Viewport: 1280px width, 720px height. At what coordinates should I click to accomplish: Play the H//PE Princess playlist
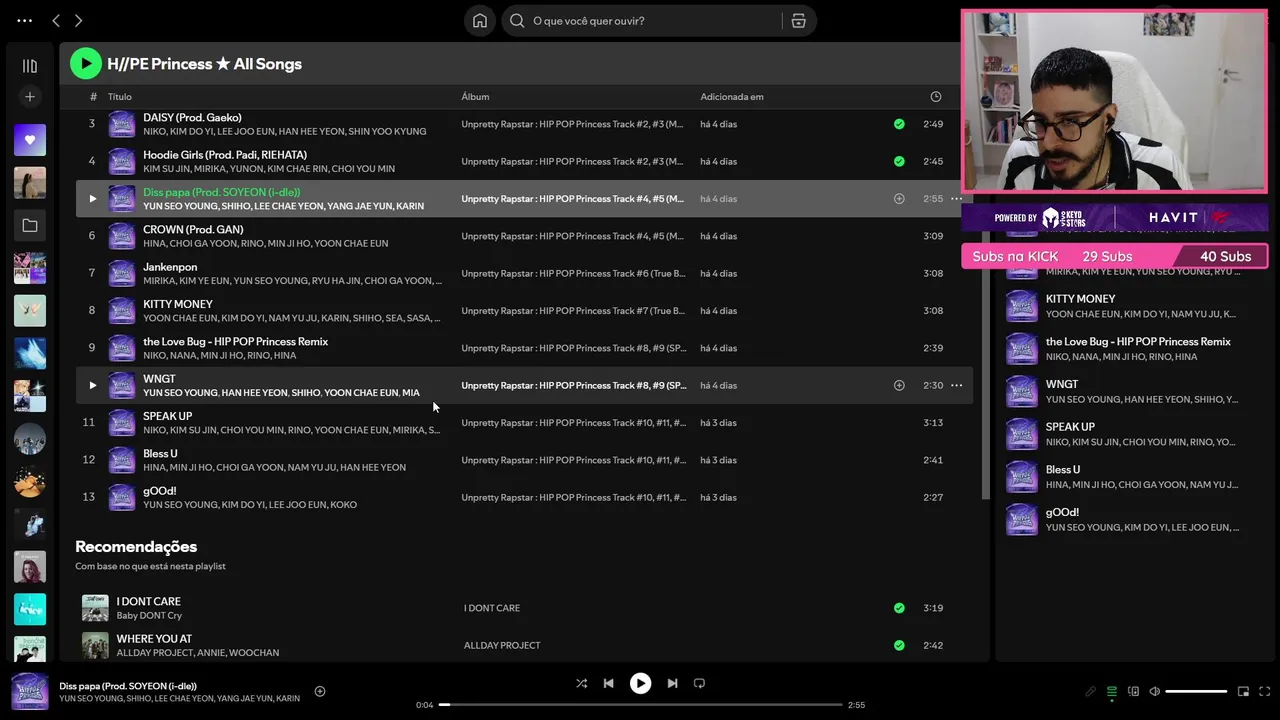(x=86, y=63)
